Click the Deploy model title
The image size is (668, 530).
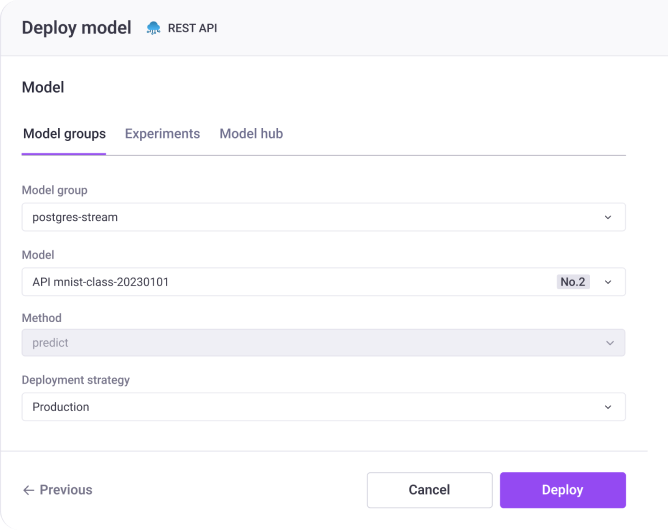coord(77,28)
